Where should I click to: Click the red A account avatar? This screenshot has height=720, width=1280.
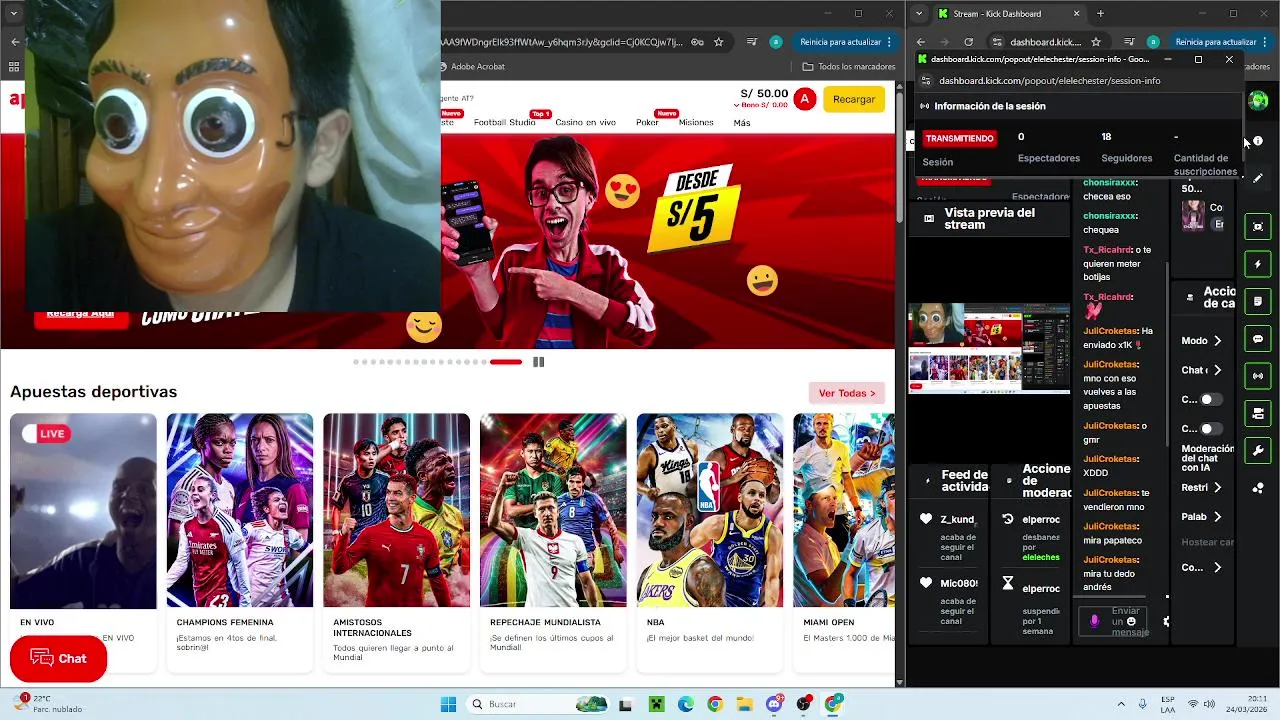click(805, 99)
